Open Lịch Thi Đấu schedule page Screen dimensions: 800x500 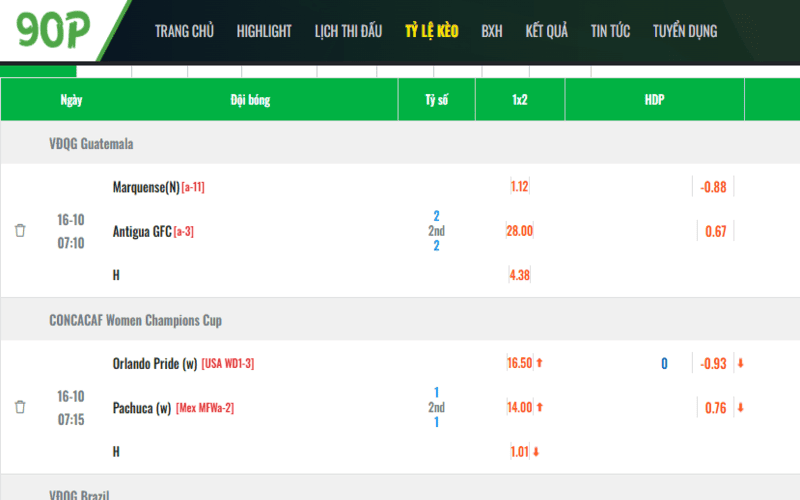click(348, 31)
